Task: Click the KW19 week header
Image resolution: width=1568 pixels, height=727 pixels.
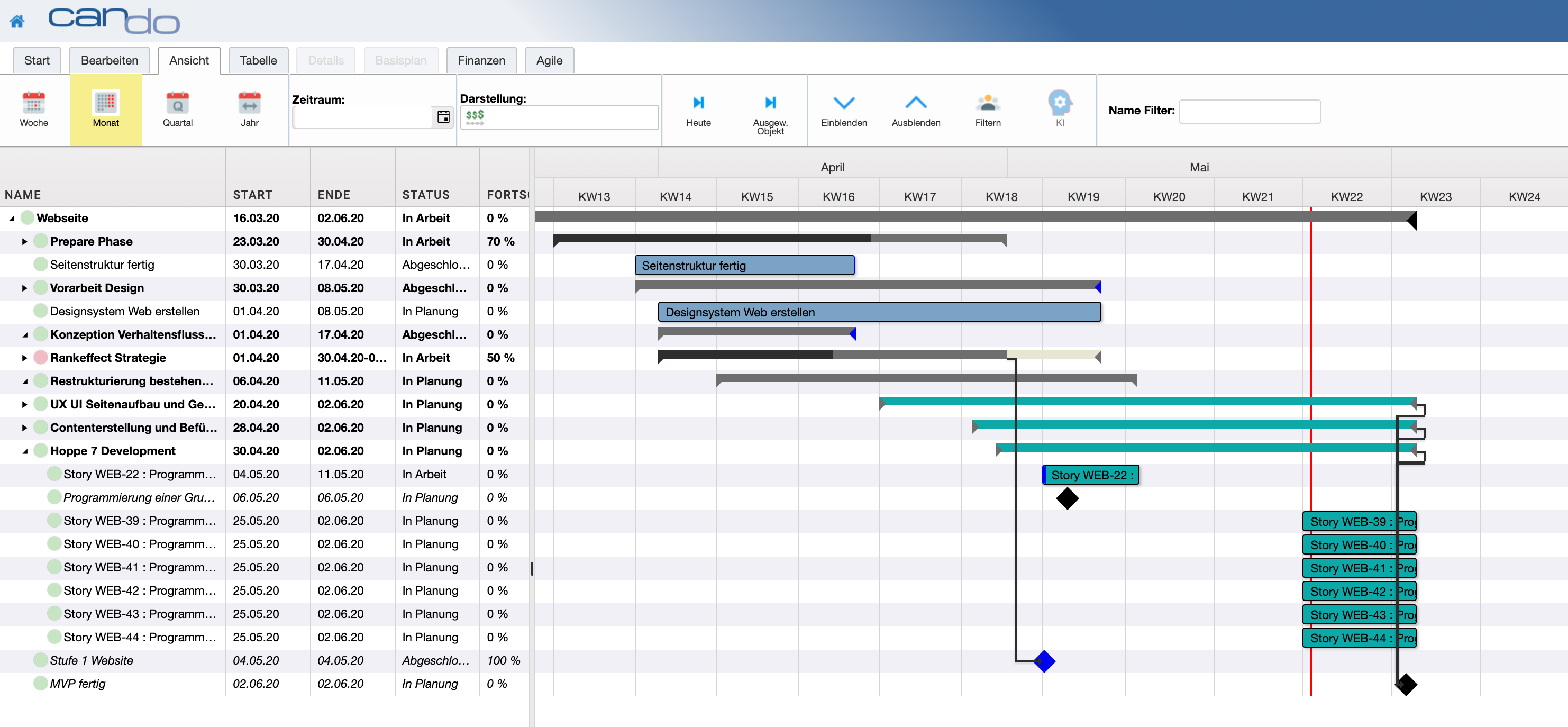Action: 1083,197
